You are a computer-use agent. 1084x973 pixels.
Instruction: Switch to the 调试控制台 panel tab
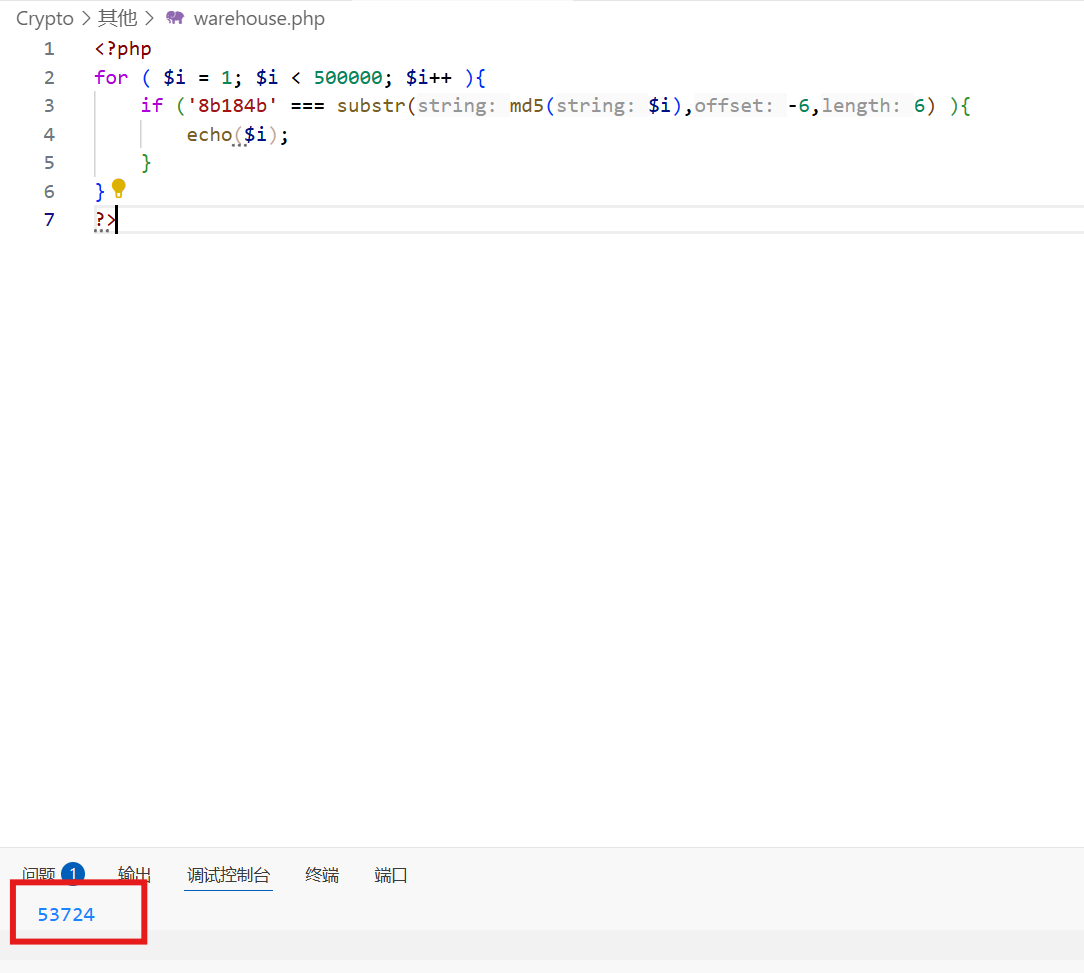pos(228,875)
